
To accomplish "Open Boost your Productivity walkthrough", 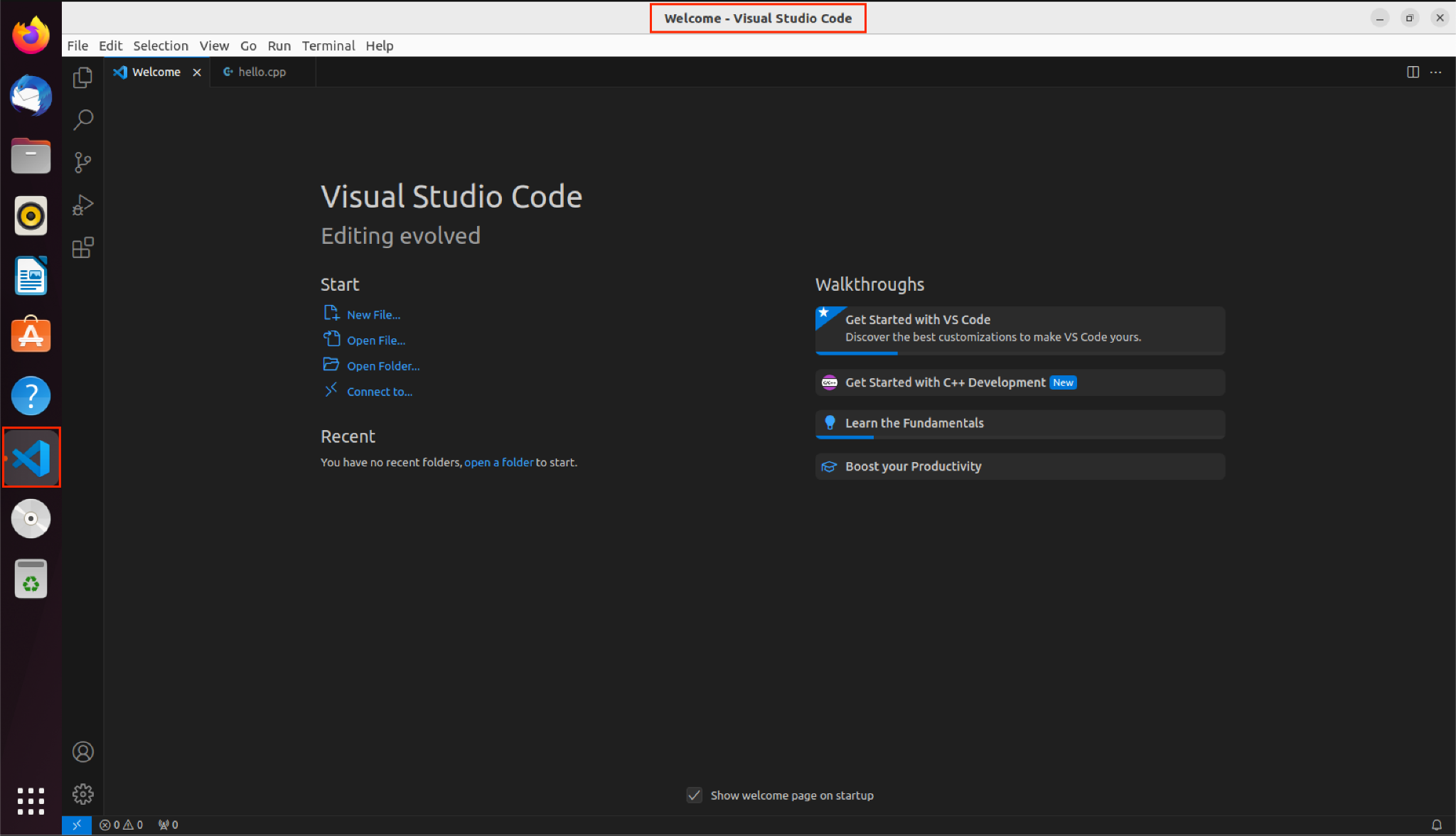I will click(1019, 466).
